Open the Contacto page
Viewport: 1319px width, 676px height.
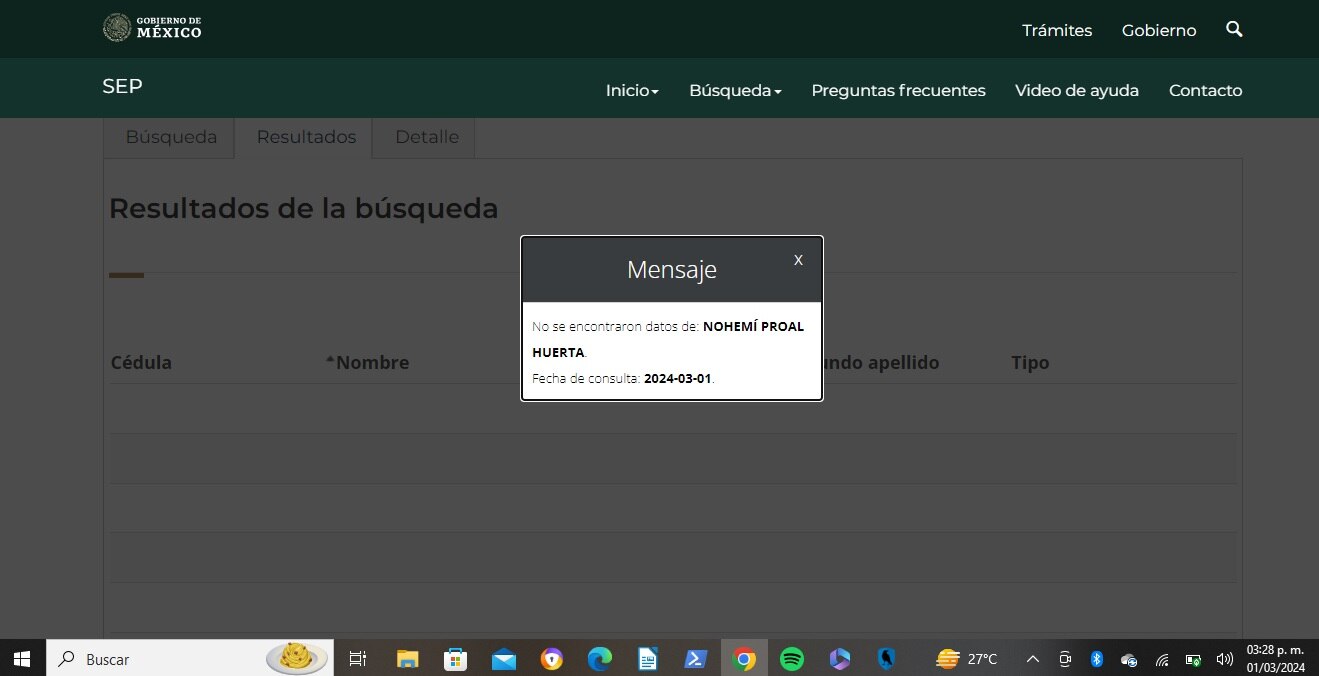point(1205,90)
